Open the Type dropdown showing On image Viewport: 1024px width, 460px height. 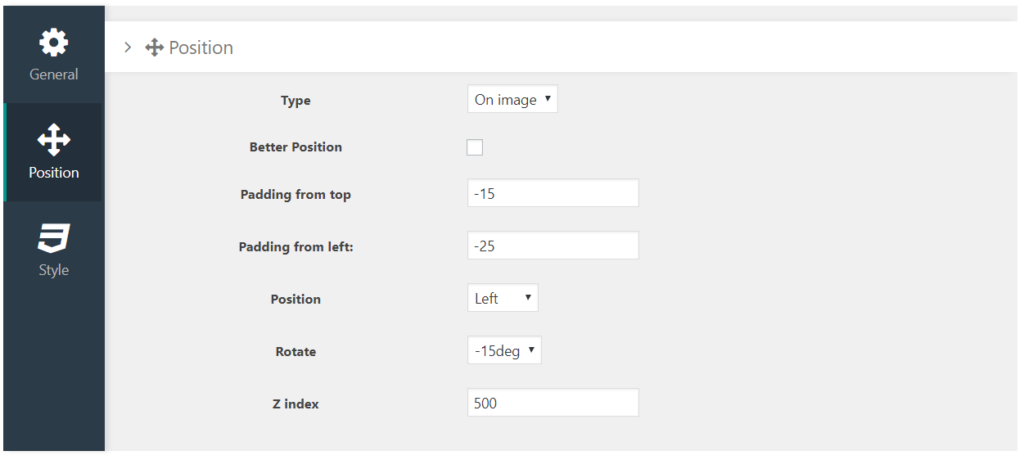point(513,99)
